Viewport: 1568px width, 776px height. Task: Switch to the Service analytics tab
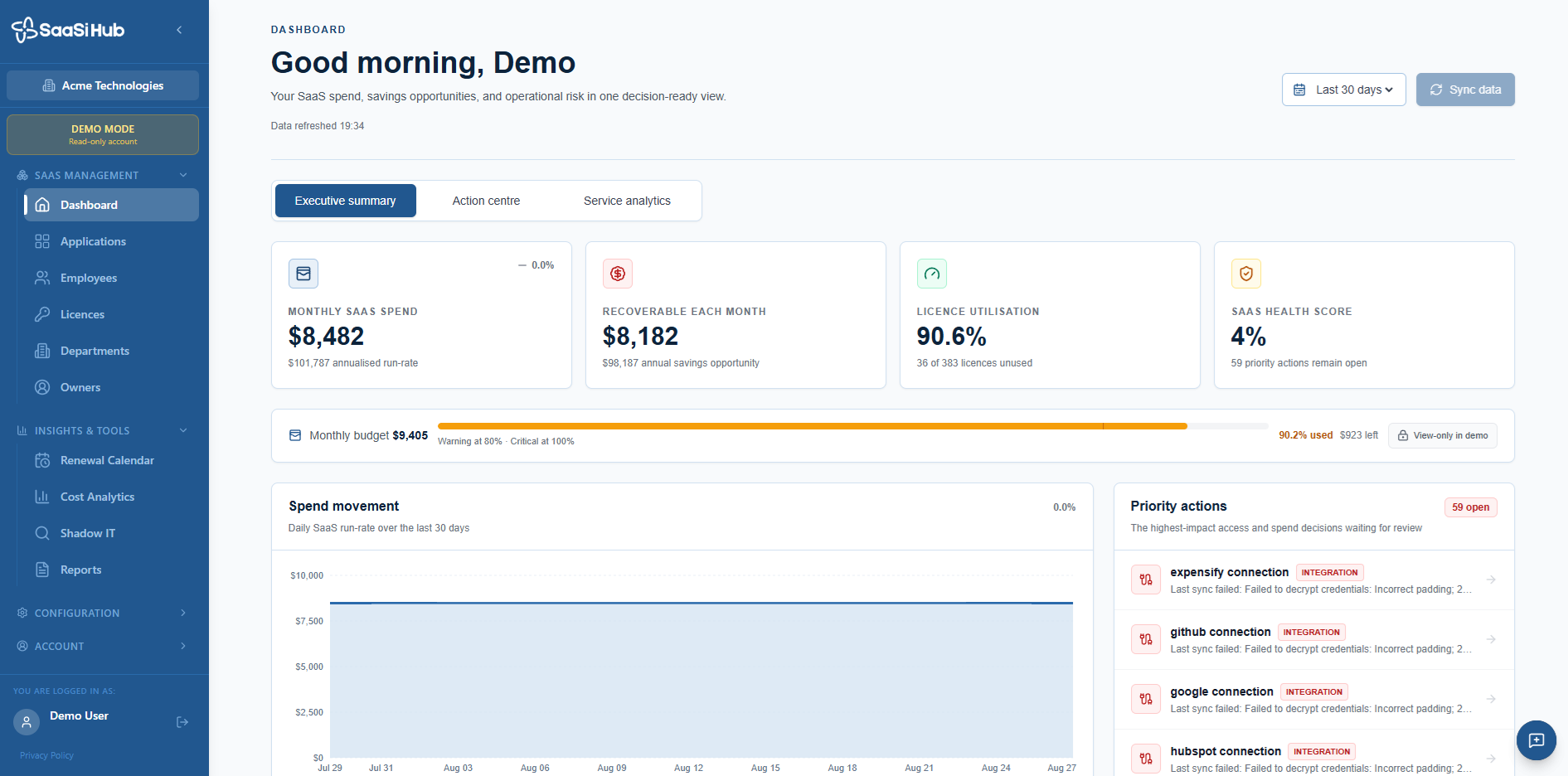point(627,201)
